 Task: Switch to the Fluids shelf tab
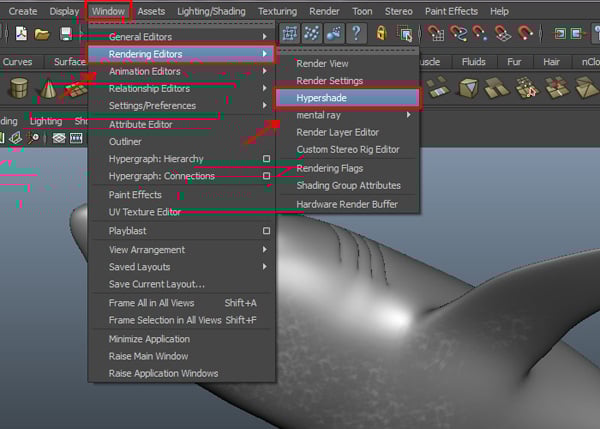[473, 61]
